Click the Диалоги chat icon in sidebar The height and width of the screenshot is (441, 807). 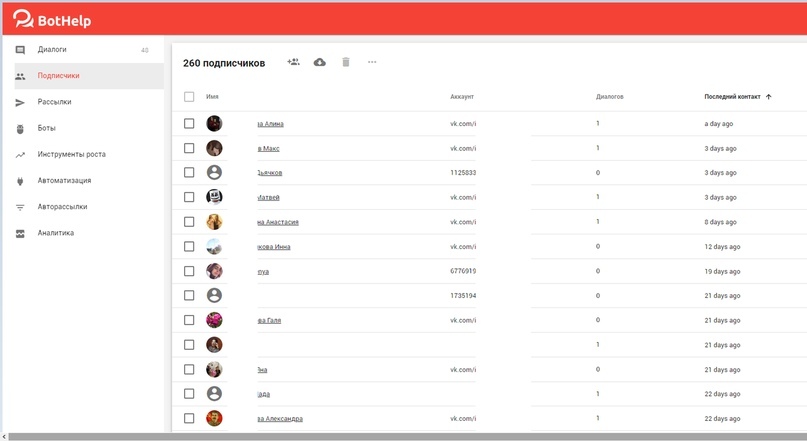pos(20,50)
